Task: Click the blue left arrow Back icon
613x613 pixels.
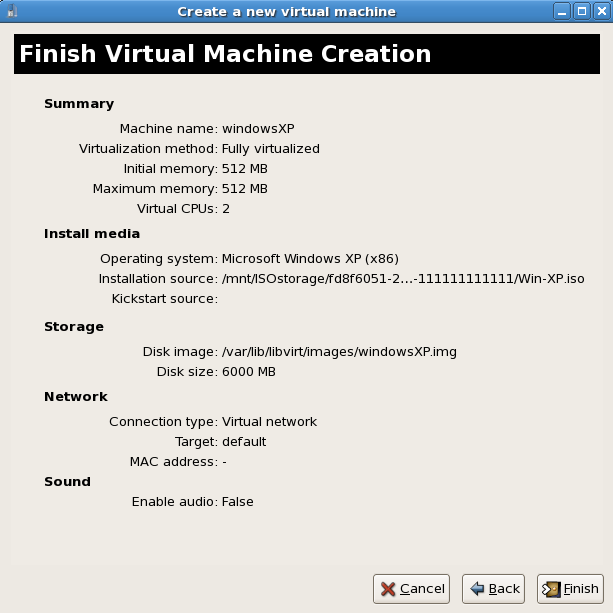Action: [x=477, y=589]
